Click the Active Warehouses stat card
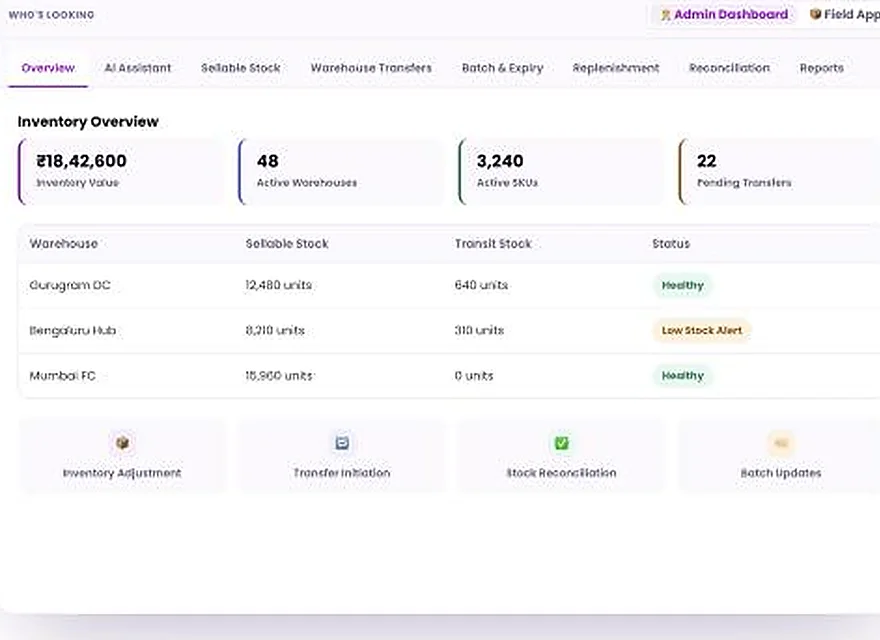880x640 pixels. tap(341, 172)
